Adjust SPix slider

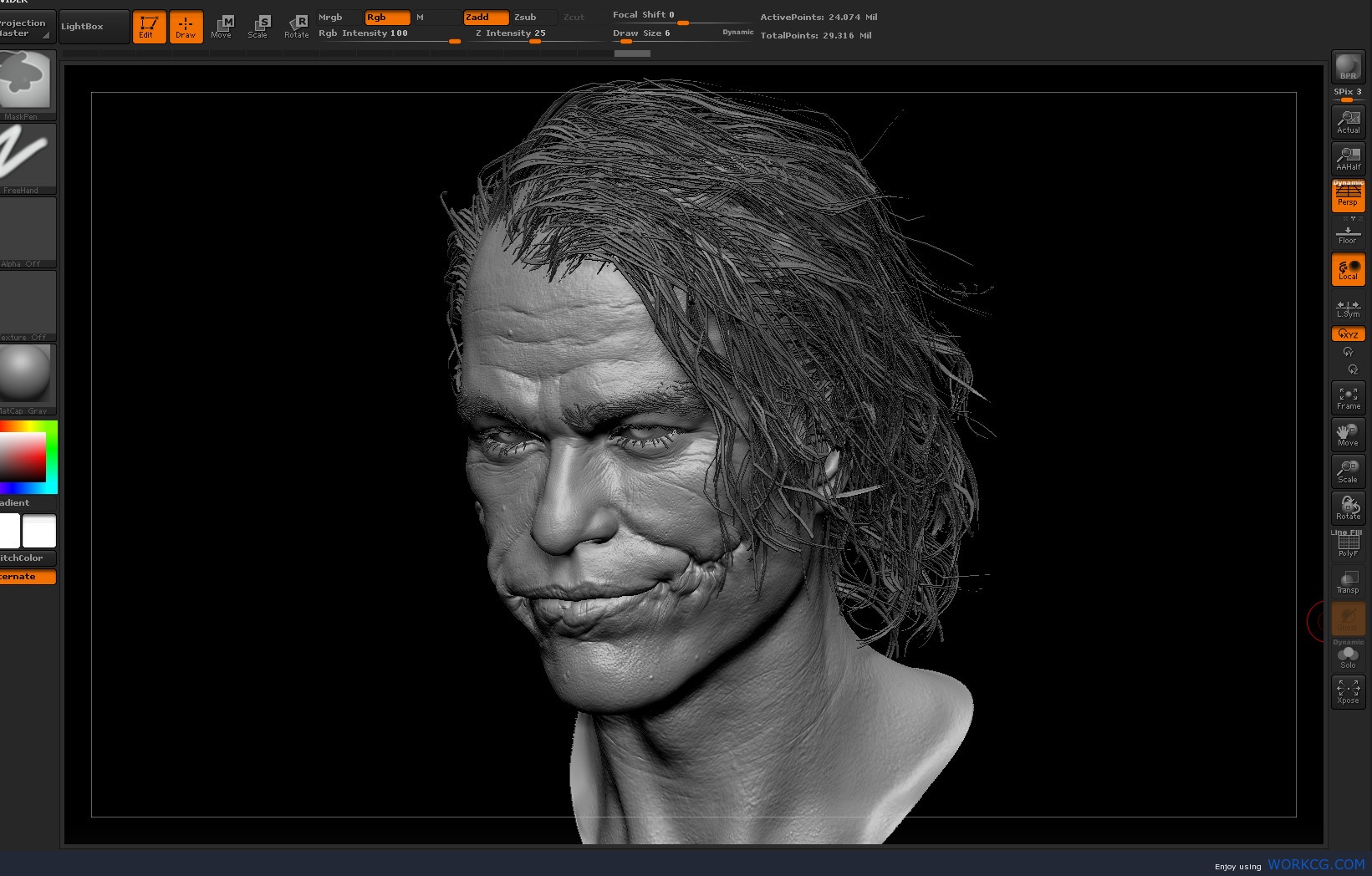pyautogui.click(x=1348, y=94)
